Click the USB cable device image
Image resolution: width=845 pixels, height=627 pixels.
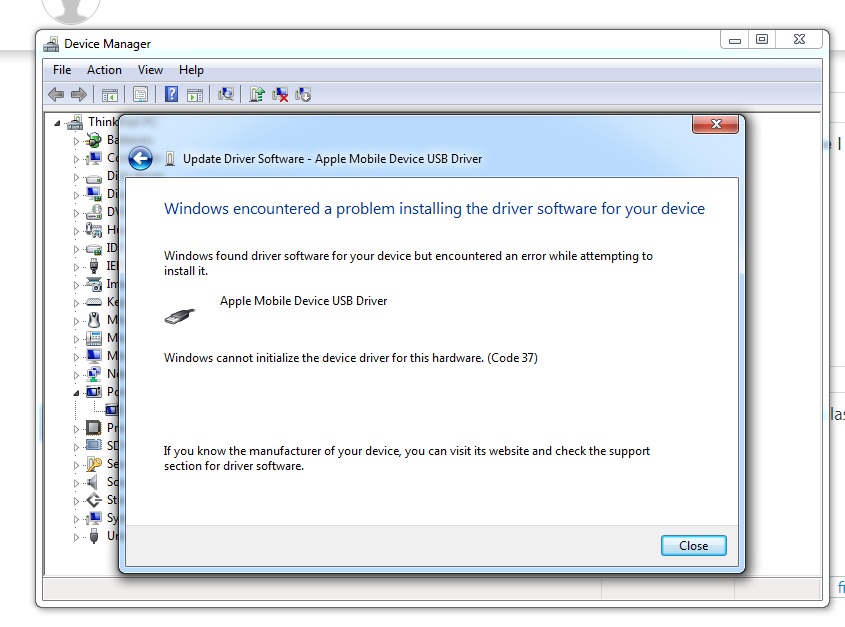click(179, 316)
